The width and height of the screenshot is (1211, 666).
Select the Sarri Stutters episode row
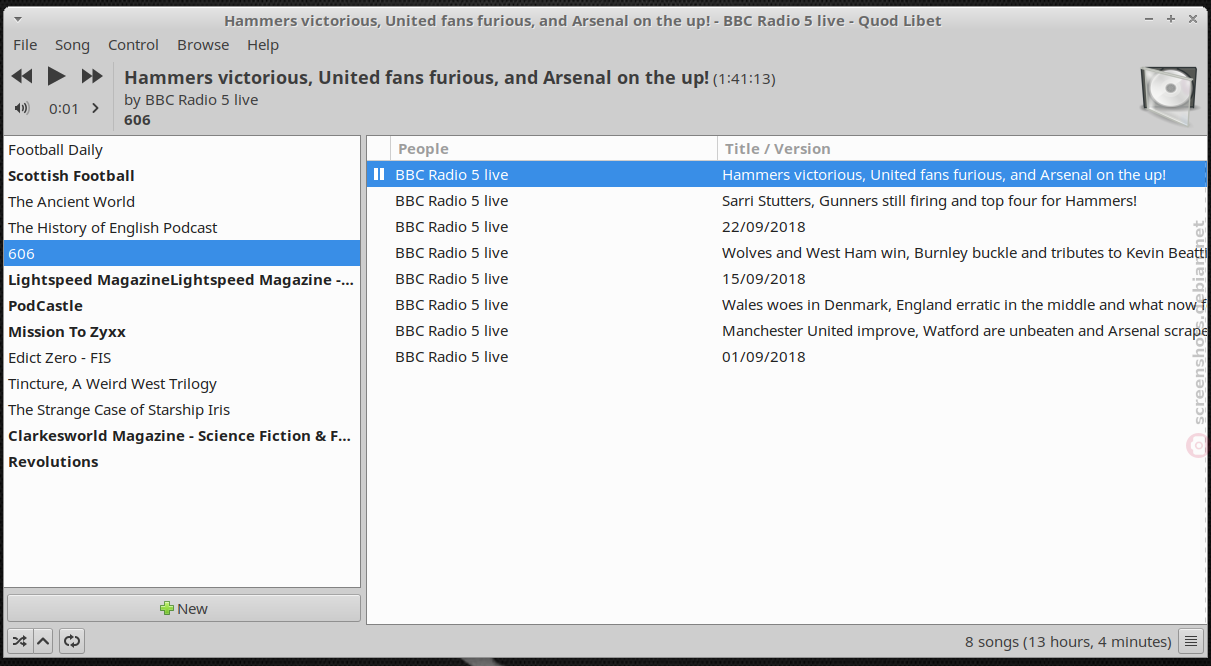point(787,201)
